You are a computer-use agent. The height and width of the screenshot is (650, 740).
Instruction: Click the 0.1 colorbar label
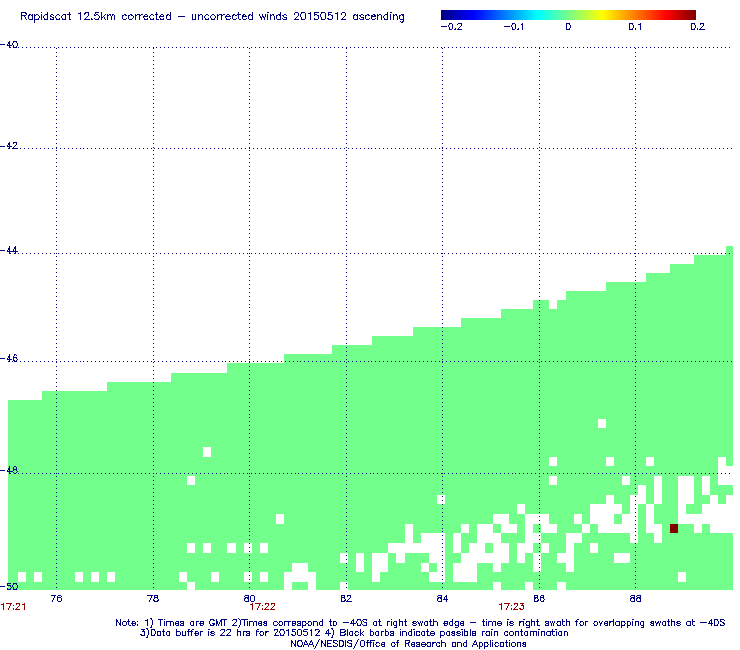tap(635, 27)
